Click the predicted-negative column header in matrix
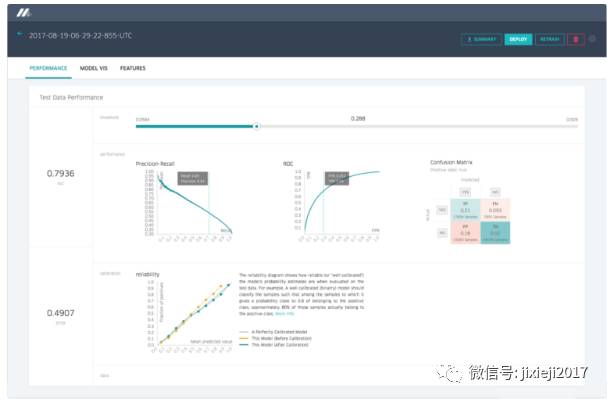Viewport: 607px width, 400px height. (x=495, y=192)
